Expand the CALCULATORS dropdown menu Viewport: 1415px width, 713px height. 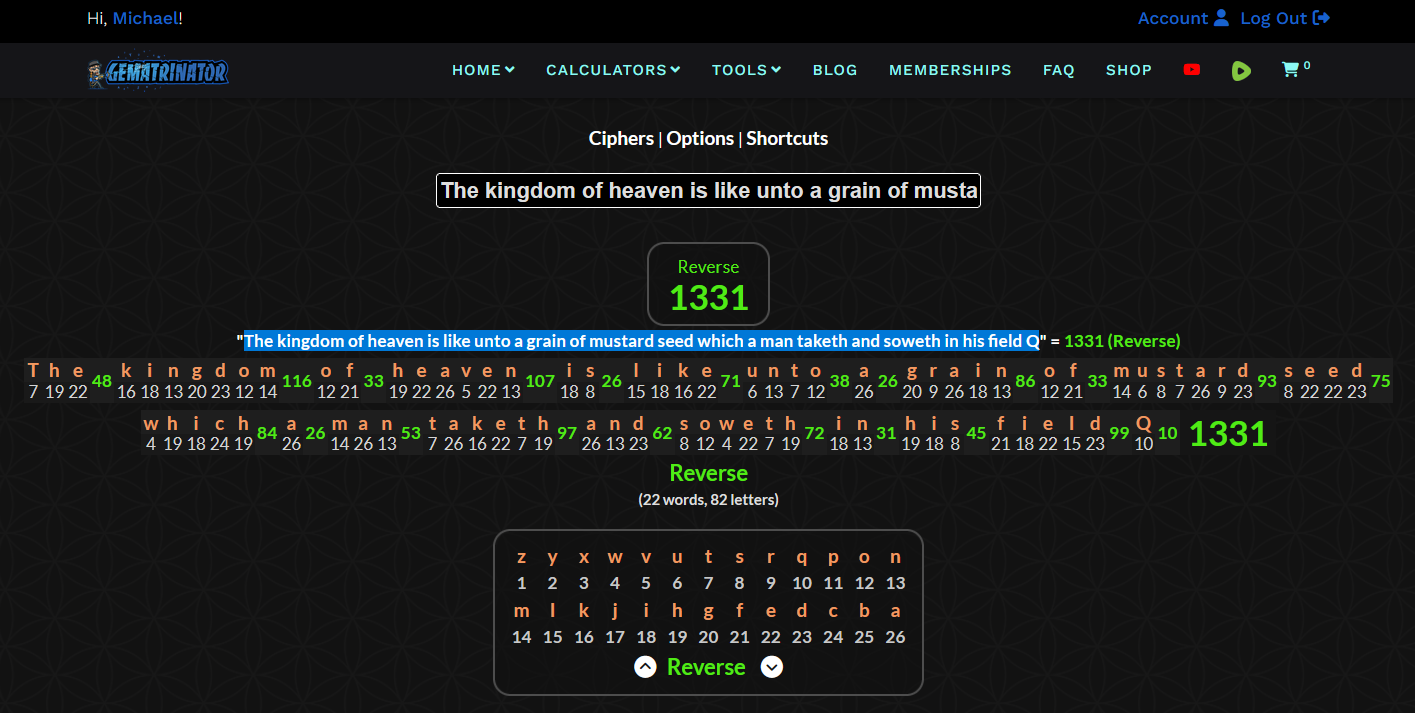tap(613, 70)
